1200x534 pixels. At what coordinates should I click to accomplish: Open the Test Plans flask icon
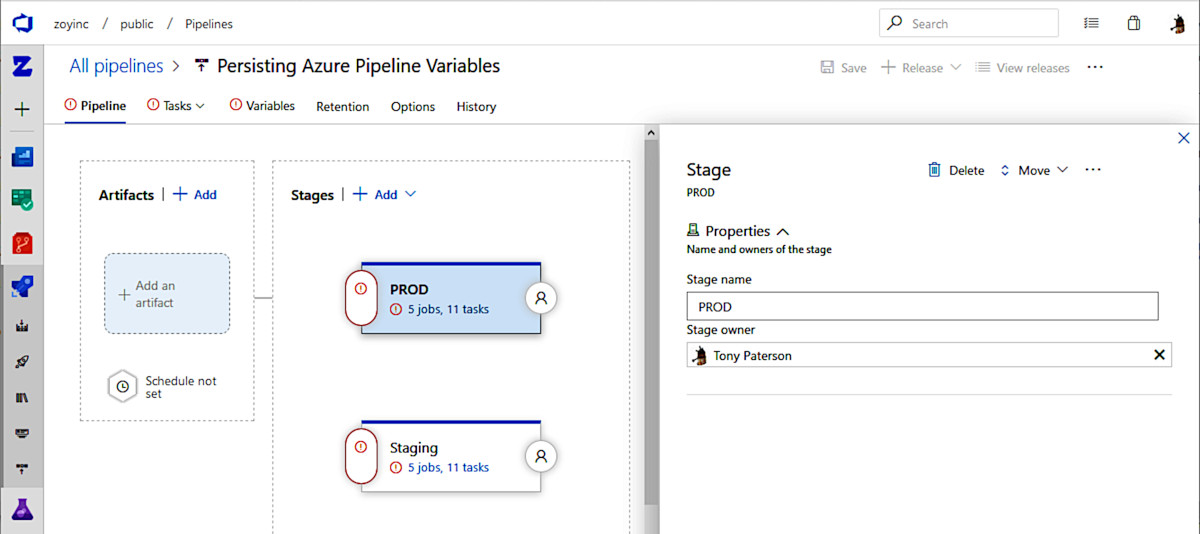point(22,508)
